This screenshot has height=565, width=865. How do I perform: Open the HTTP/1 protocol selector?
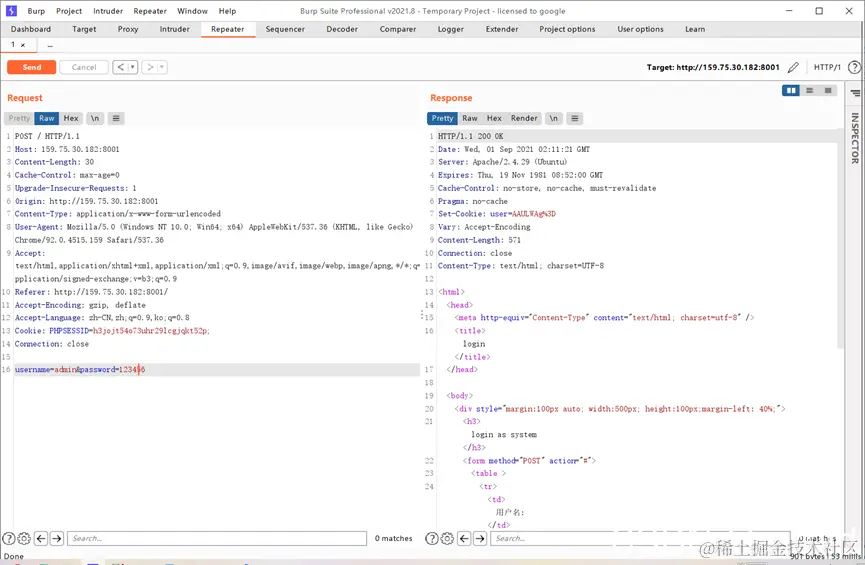point(827,67)
